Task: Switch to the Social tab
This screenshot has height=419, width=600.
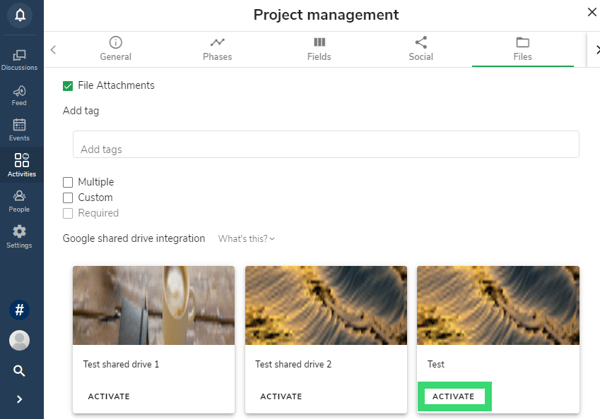Action: tap(421, 49)
